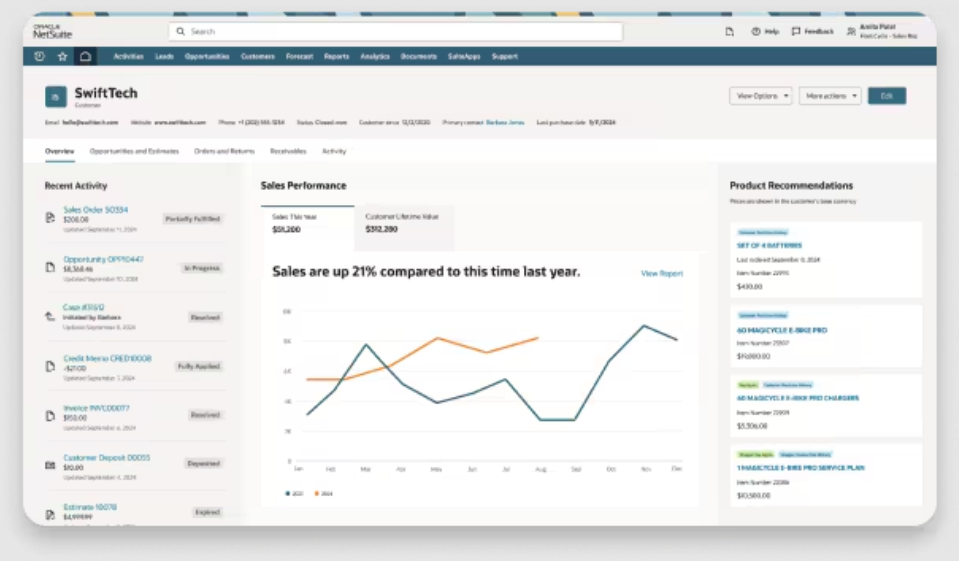Click the create new document icon in header
Image resolution: width=959 pixels, height=561 pixels.
(730, 31)
